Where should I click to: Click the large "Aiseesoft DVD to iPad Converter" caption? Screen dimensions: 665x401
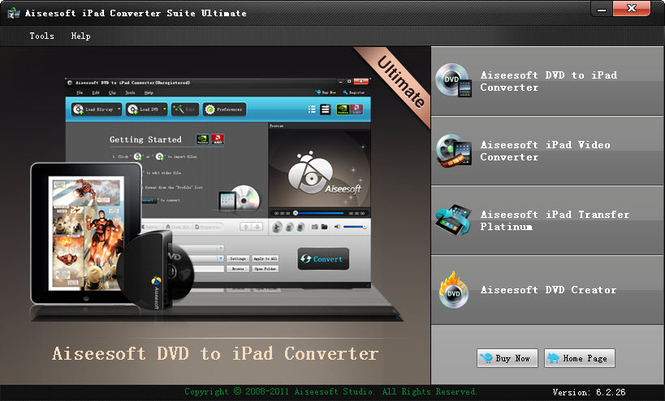[x=215, y=354]
